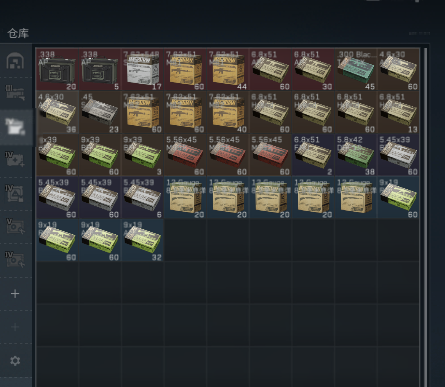
Task: Click the 仓库 warehouse title
Action: coord(18,33)
